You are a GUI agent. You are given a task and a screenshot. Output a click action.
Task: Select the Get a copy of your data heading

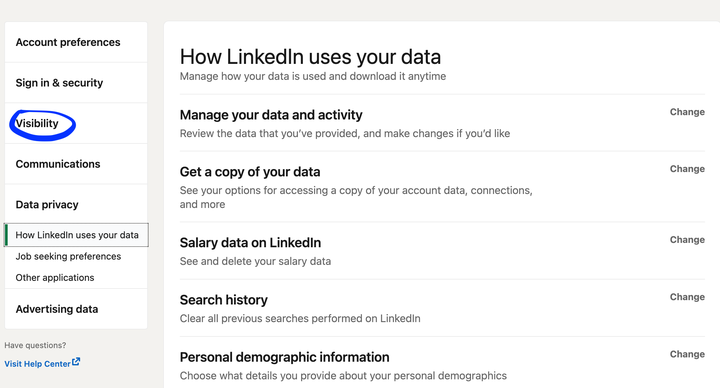click(250, 172)
